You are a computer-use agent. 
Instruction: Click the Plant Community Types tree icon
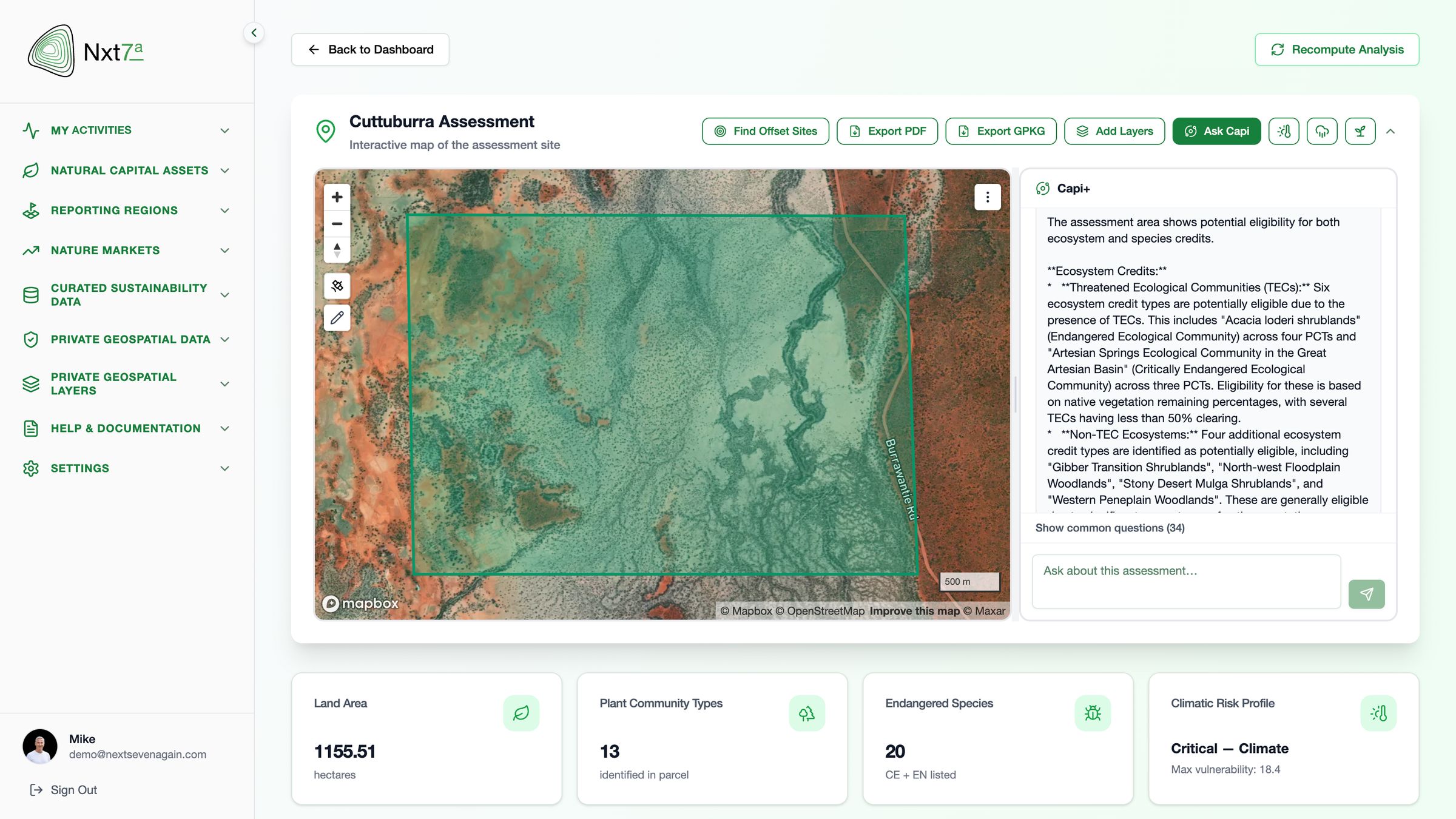(807, 713)
